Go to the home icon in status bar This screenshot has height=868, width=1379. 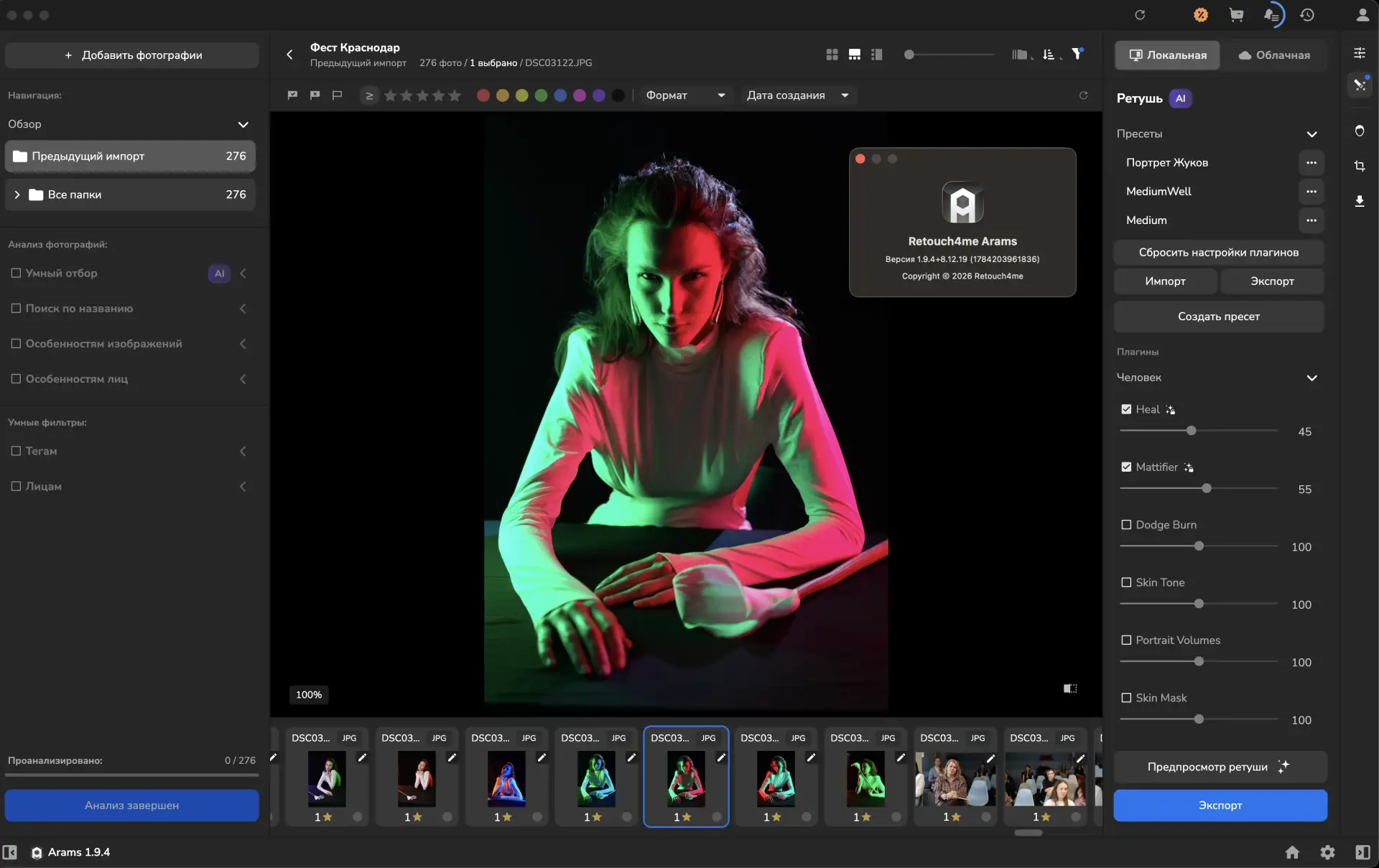1292,852
